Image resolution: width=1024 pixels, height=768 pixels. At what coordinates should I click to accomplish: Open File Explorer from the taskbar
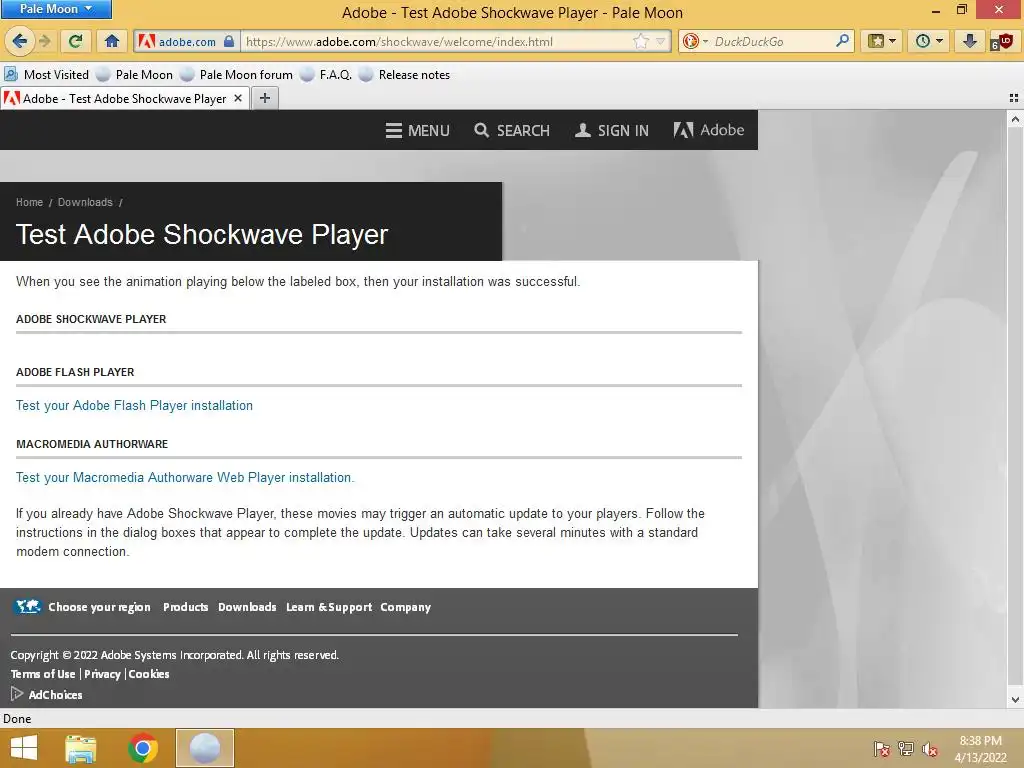pyautogui.click(x=81, y=748)
